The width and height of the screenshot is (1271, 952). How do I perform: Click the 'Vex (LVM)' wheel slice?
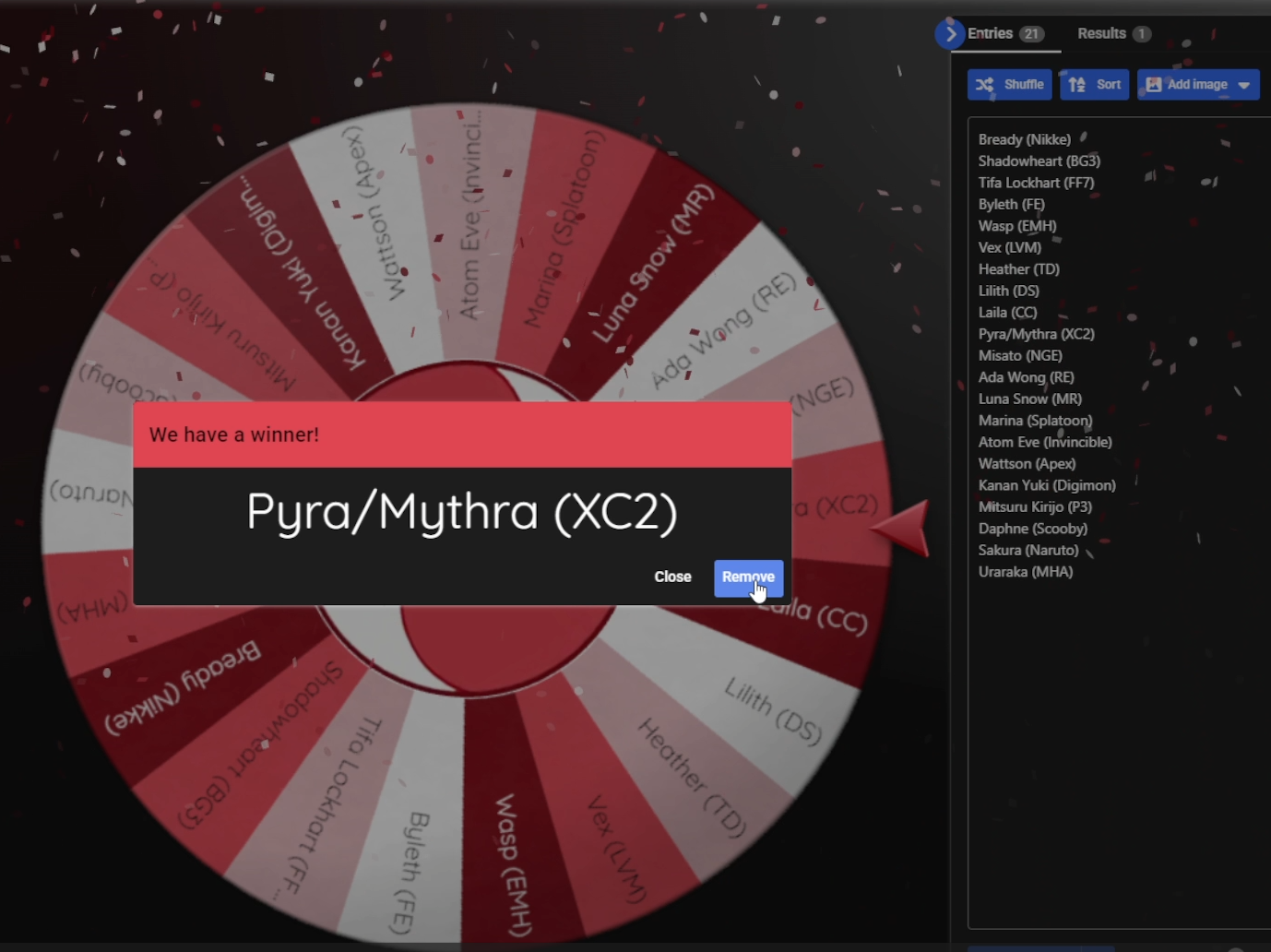616,847
